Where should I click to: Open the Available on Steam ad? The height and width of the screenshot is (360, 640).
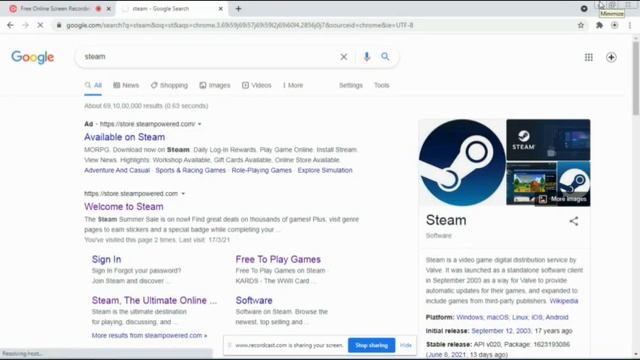coord(124,137)
